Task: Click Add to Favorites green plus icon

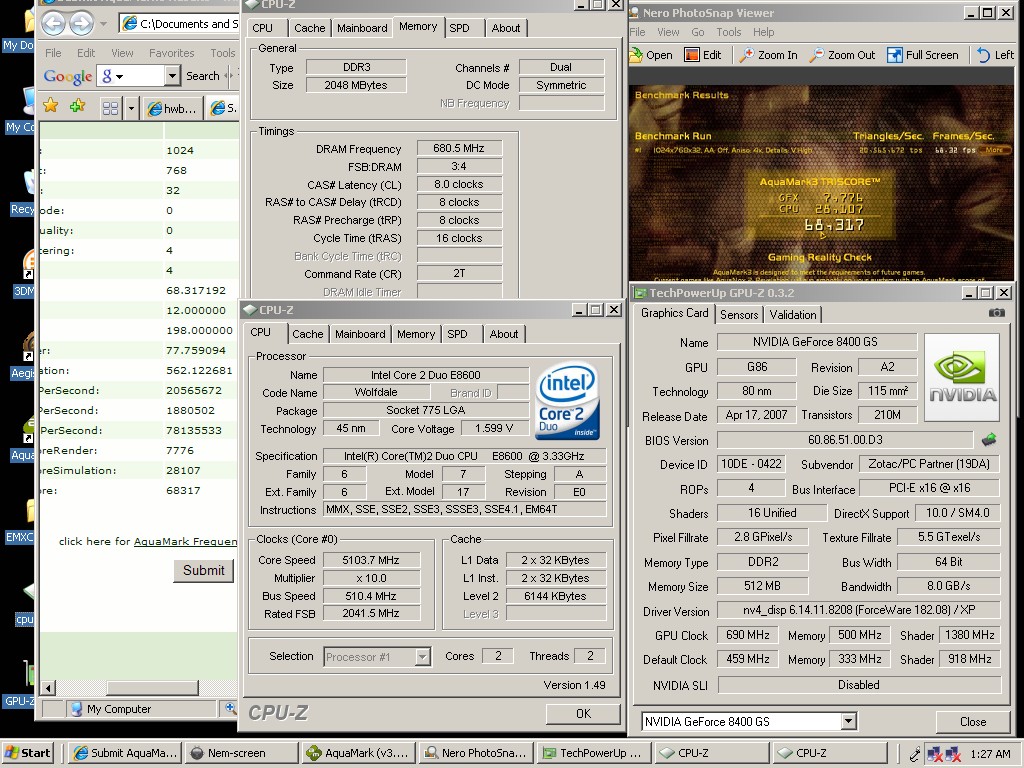Action: click(77, 106)
